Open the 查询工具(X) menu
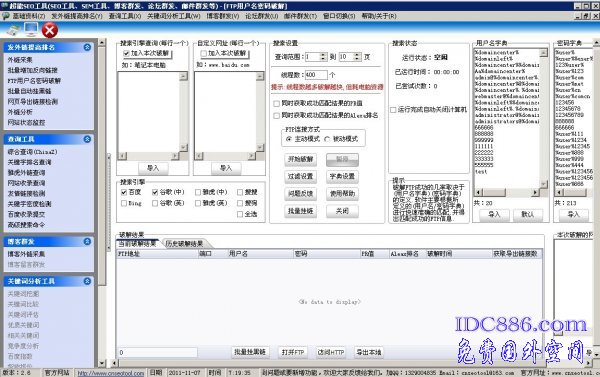Screen dimensions: 600x377 (125, 16)
